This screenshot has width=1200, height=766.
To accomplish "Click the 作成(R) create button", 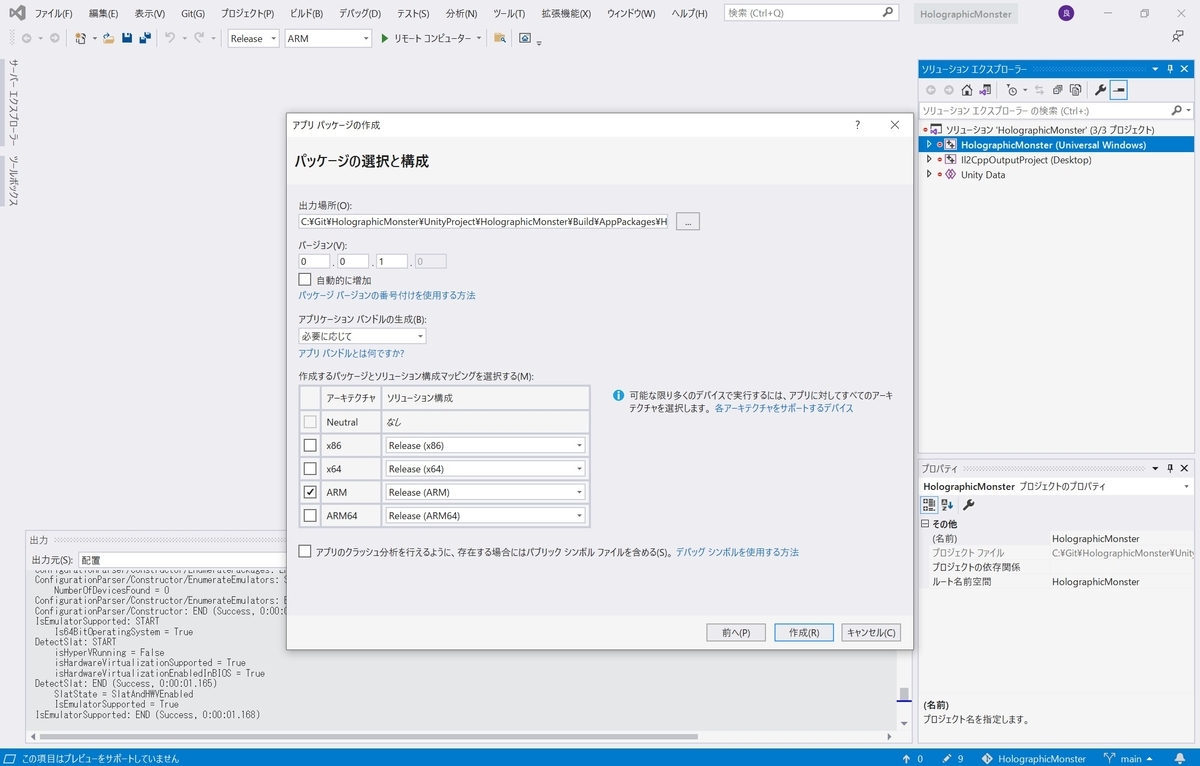I will [x=804, y=632].
